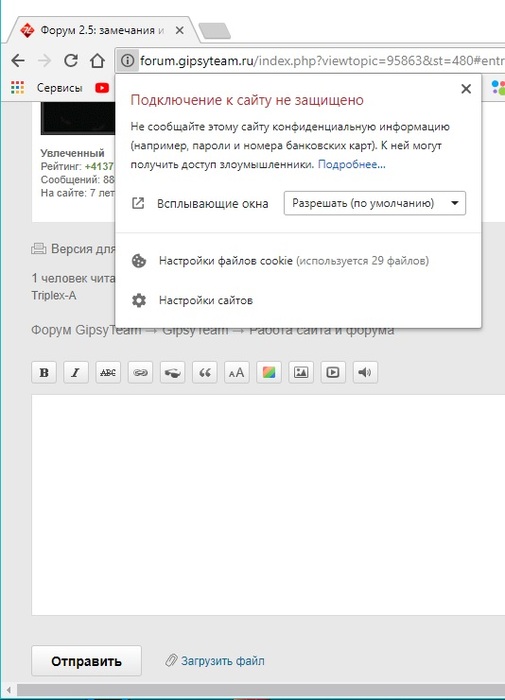Click the cookie icon in popup
505x700 pixels.
pos(139,261)
